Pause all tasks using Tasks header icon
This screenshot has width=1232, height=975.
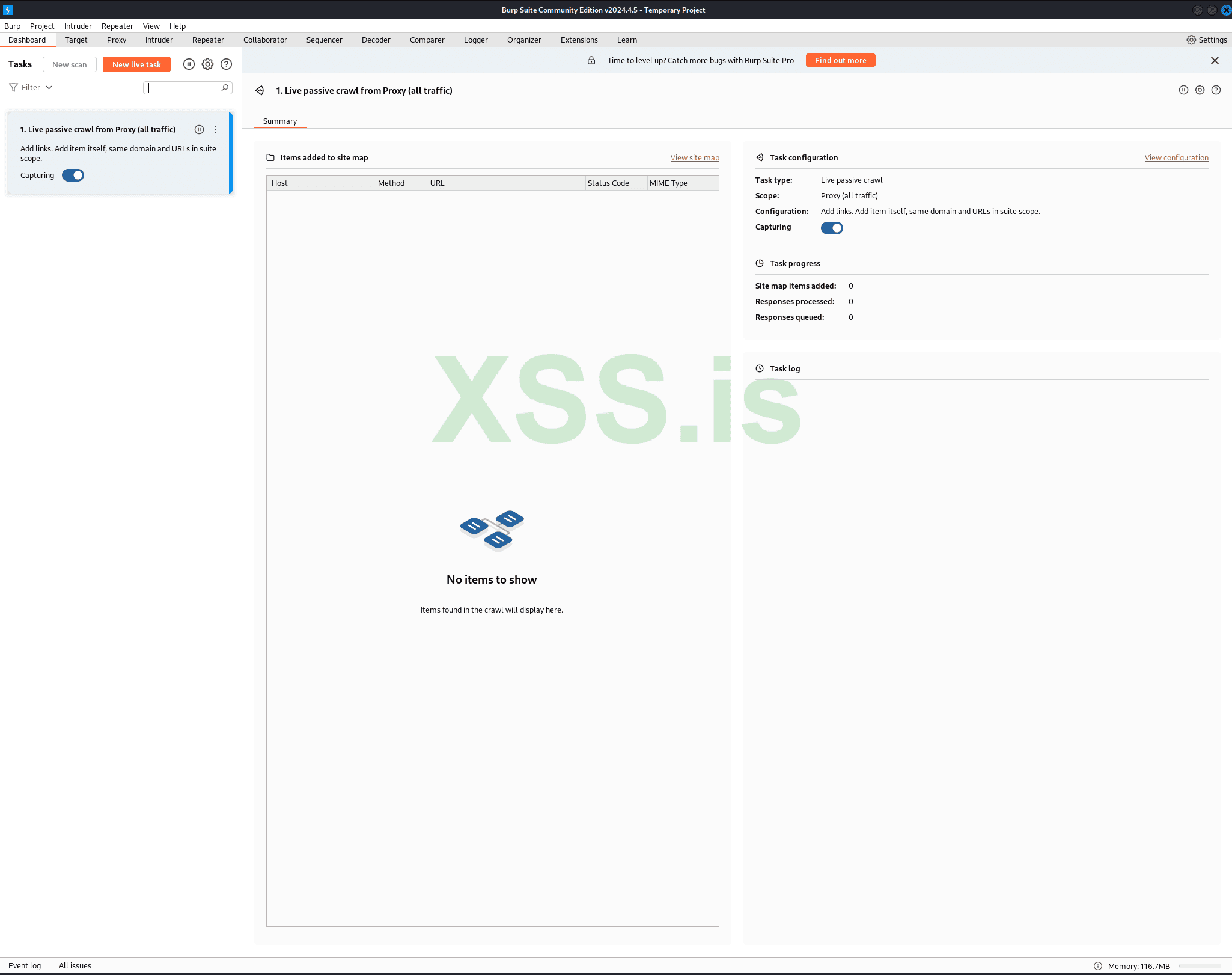[x=189, y=64]
